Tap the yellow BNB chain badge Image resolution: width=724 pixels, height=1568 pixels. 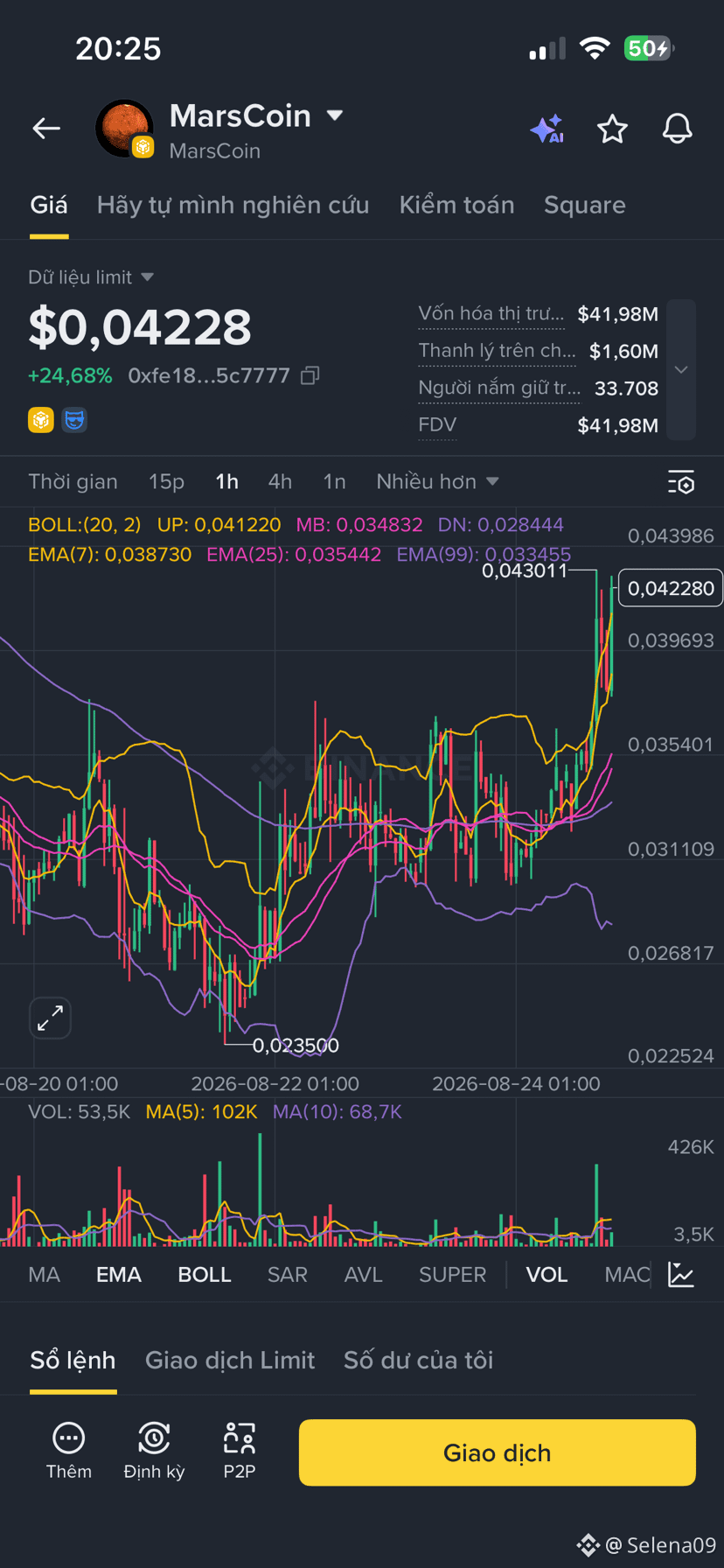[41, 420]
